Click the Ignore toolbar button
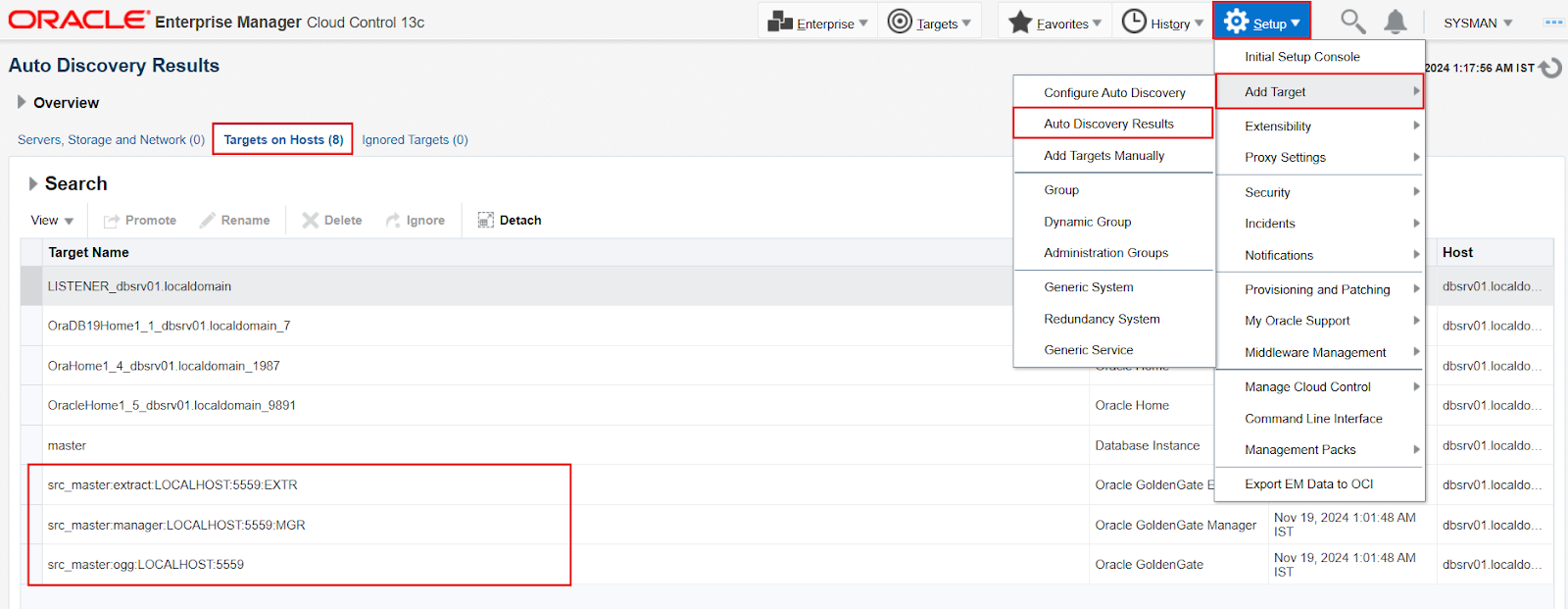 point(416,220)
